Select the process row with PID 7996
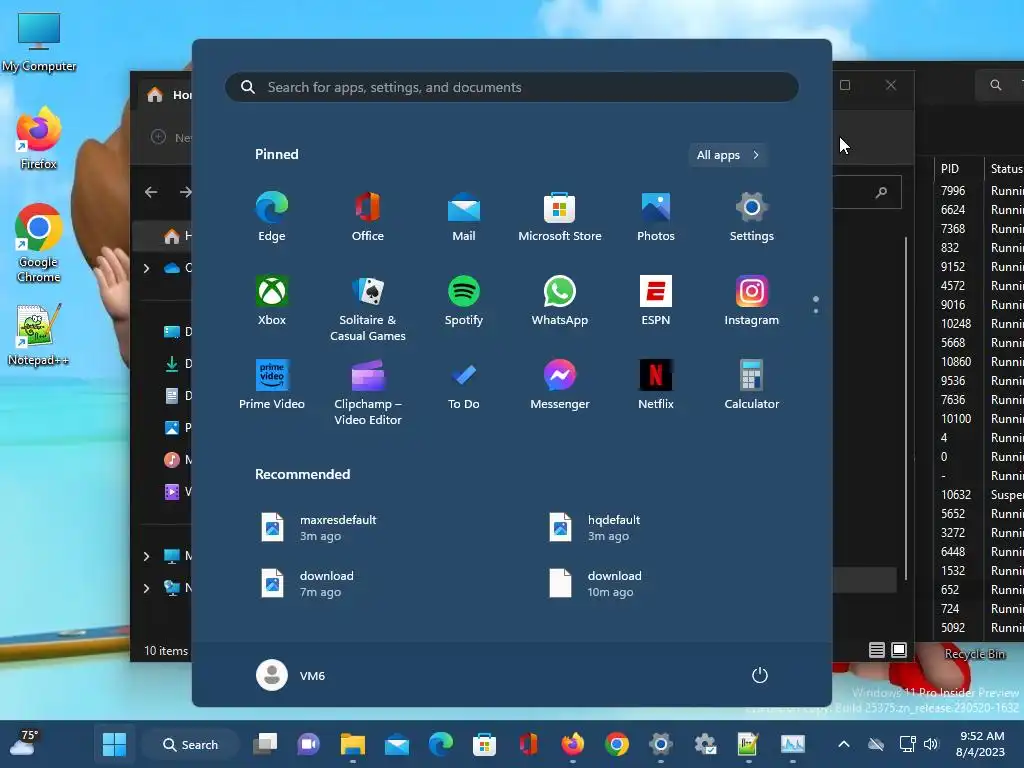Image resolution: width=1024 pixels, height=768 pixels. pyautogui.click(x=980, y=191)
